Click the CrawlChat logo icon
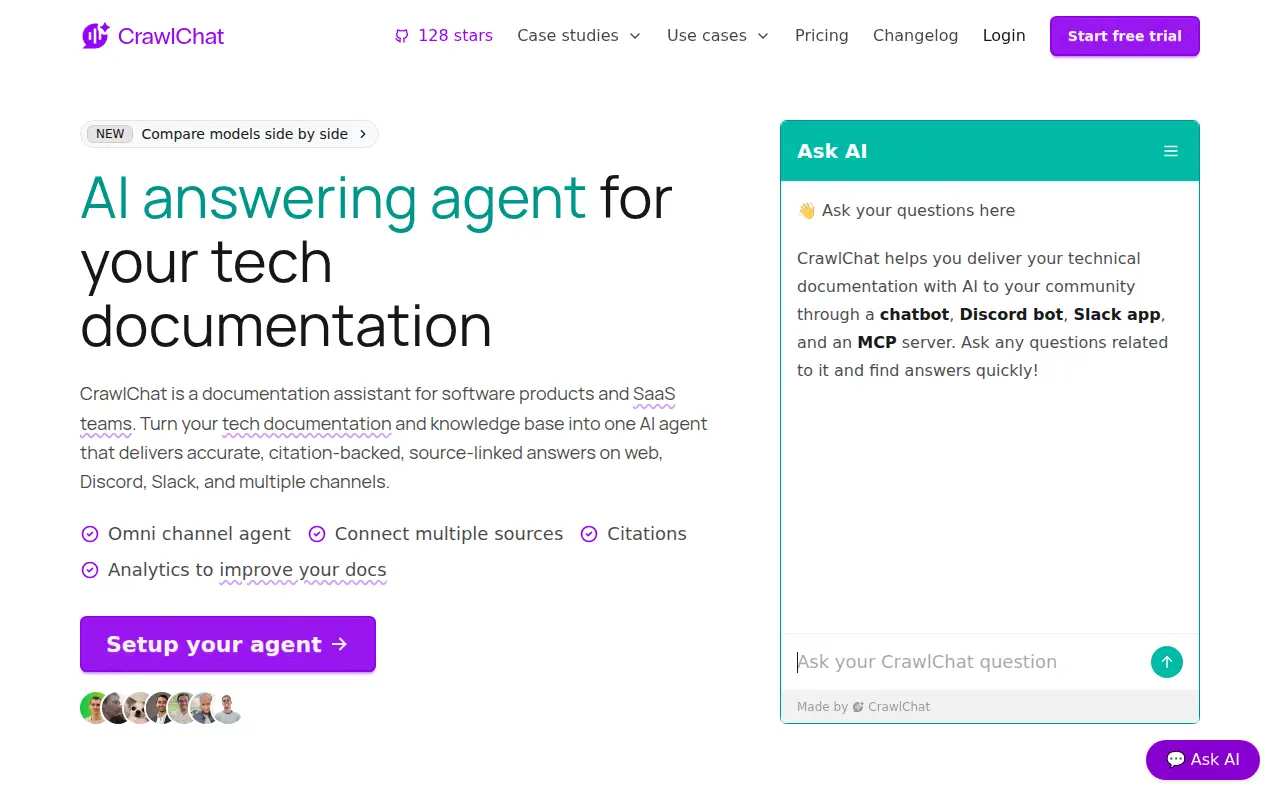 coord(95,36)
